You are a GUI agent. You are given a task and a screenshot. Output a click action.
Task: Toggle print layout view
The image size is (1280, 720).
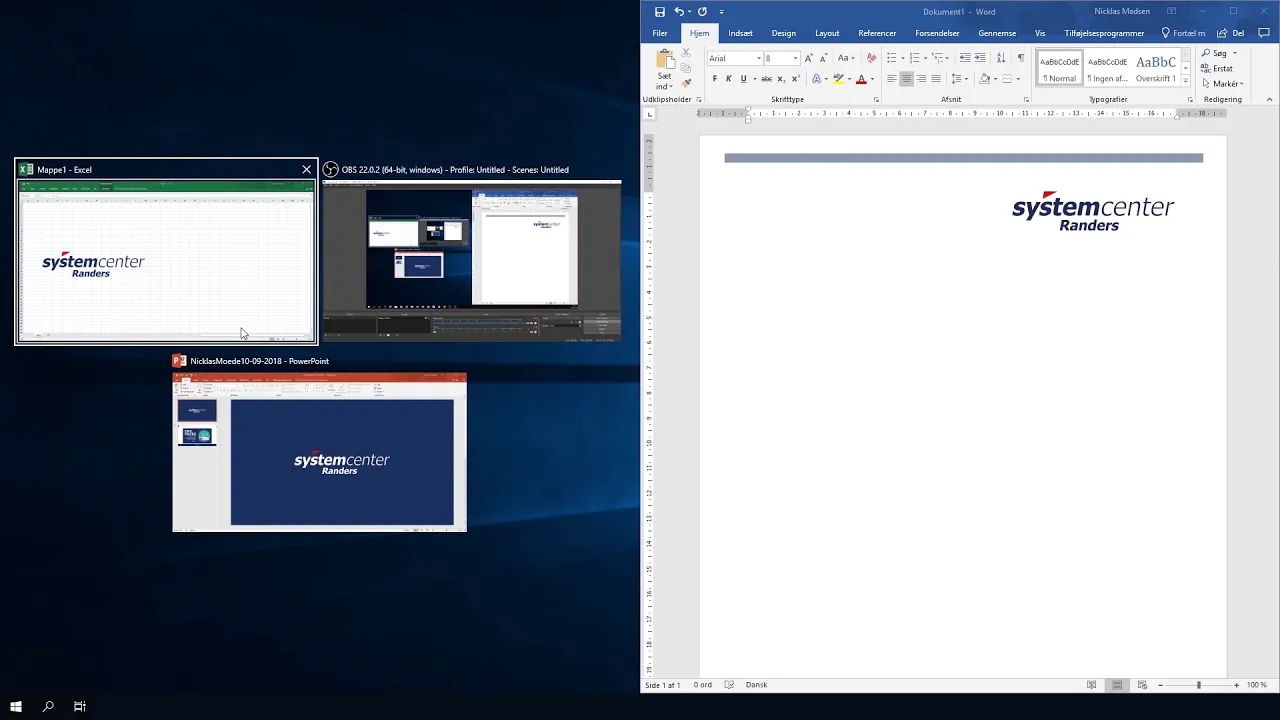[x=1117, y=685]
